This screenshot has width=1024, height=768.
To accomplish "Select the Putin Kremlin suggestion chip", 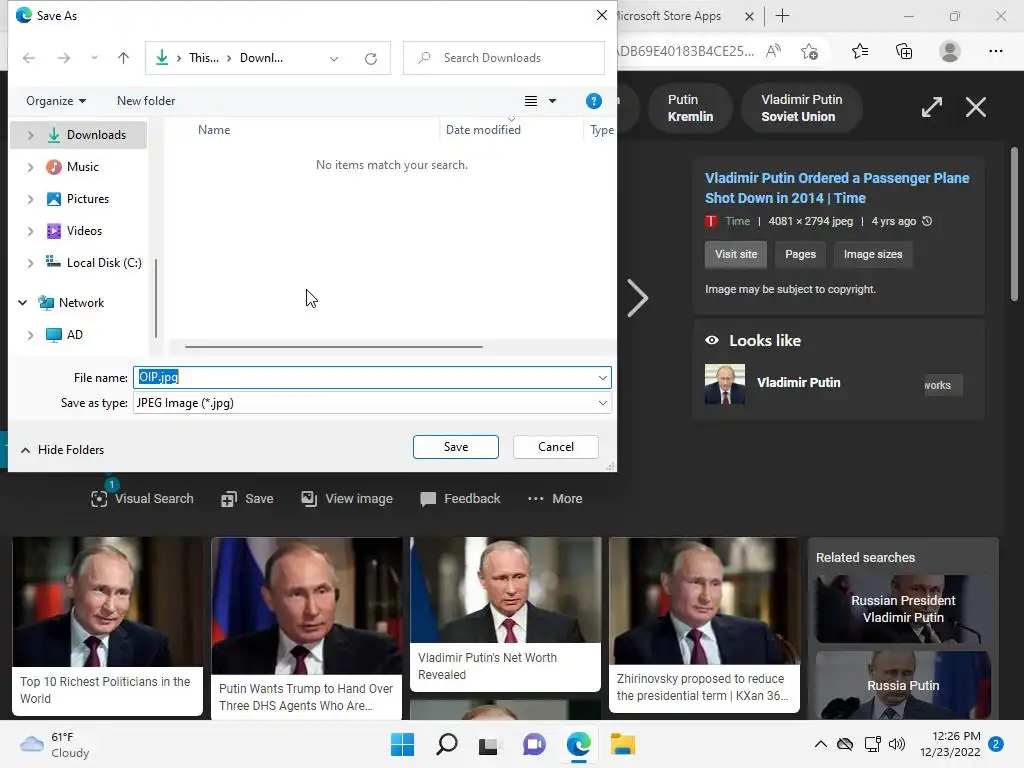I will (x=690, y=108).
